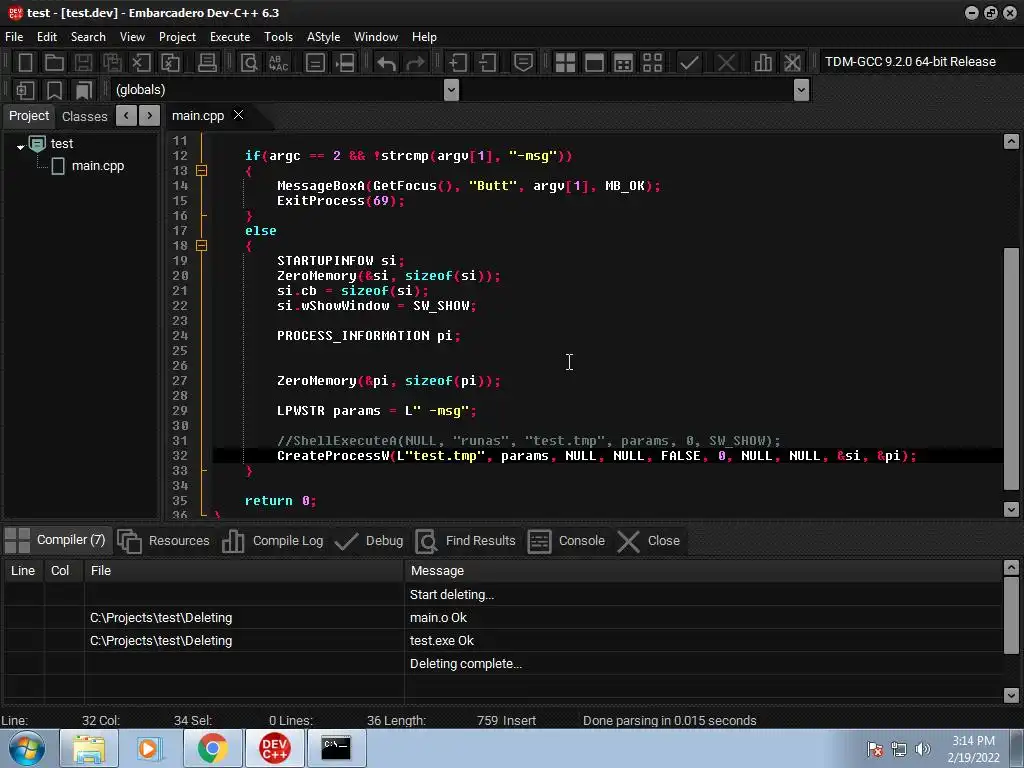Collapse the test project tree node

(20, 147)
